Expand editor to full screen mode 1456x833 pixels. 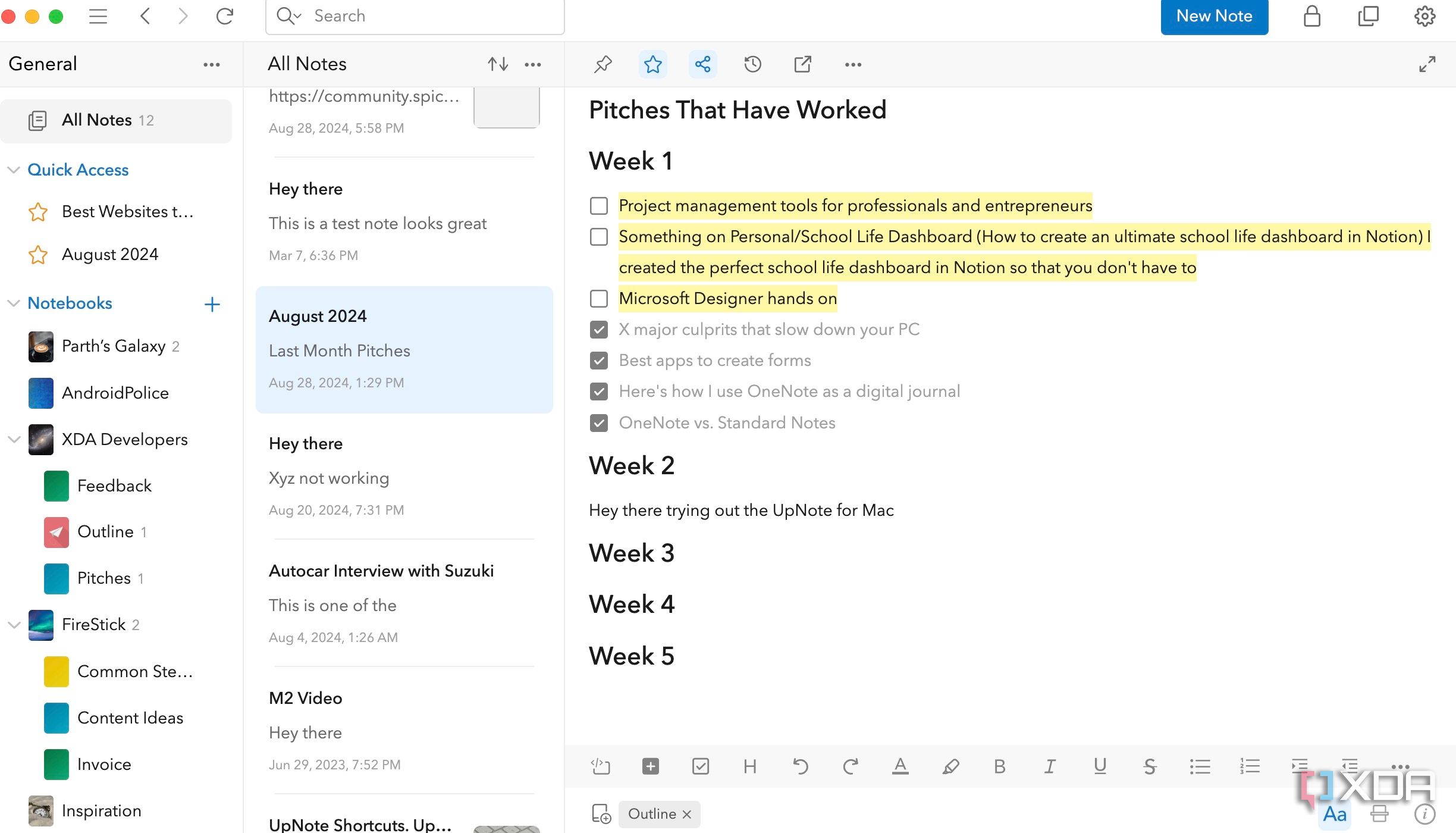[x=1427, y=64]
